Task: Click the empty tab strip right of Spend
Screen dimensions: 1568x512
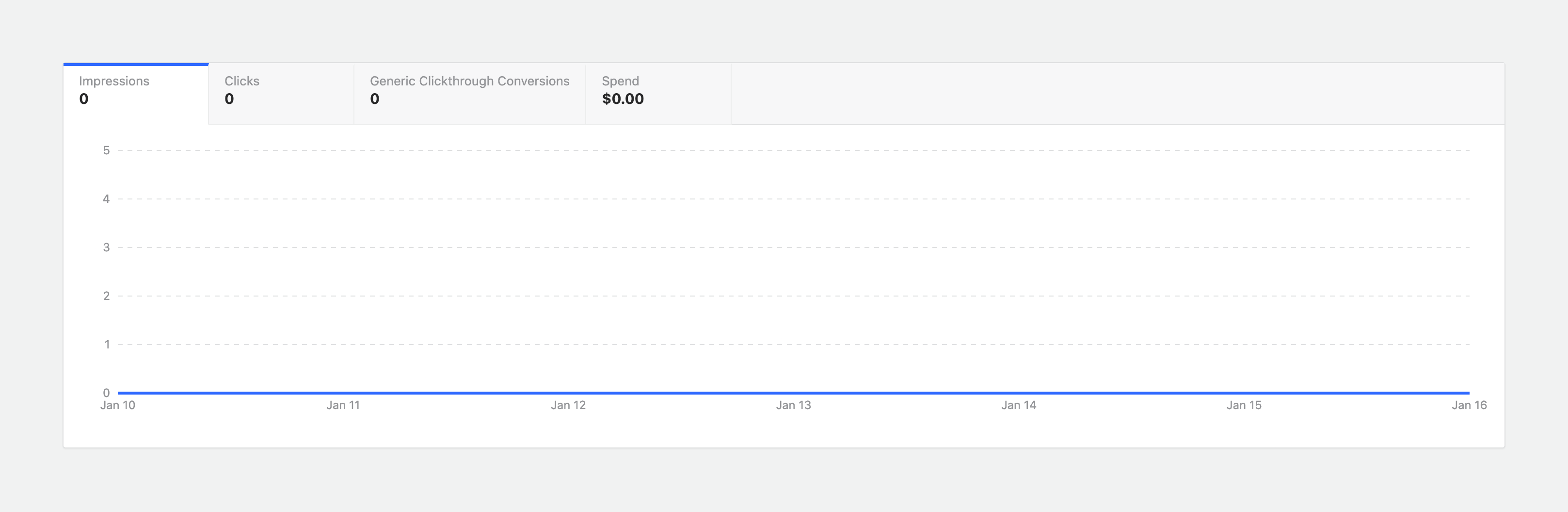Action: pyautogui.click(x=1117, y=94)
